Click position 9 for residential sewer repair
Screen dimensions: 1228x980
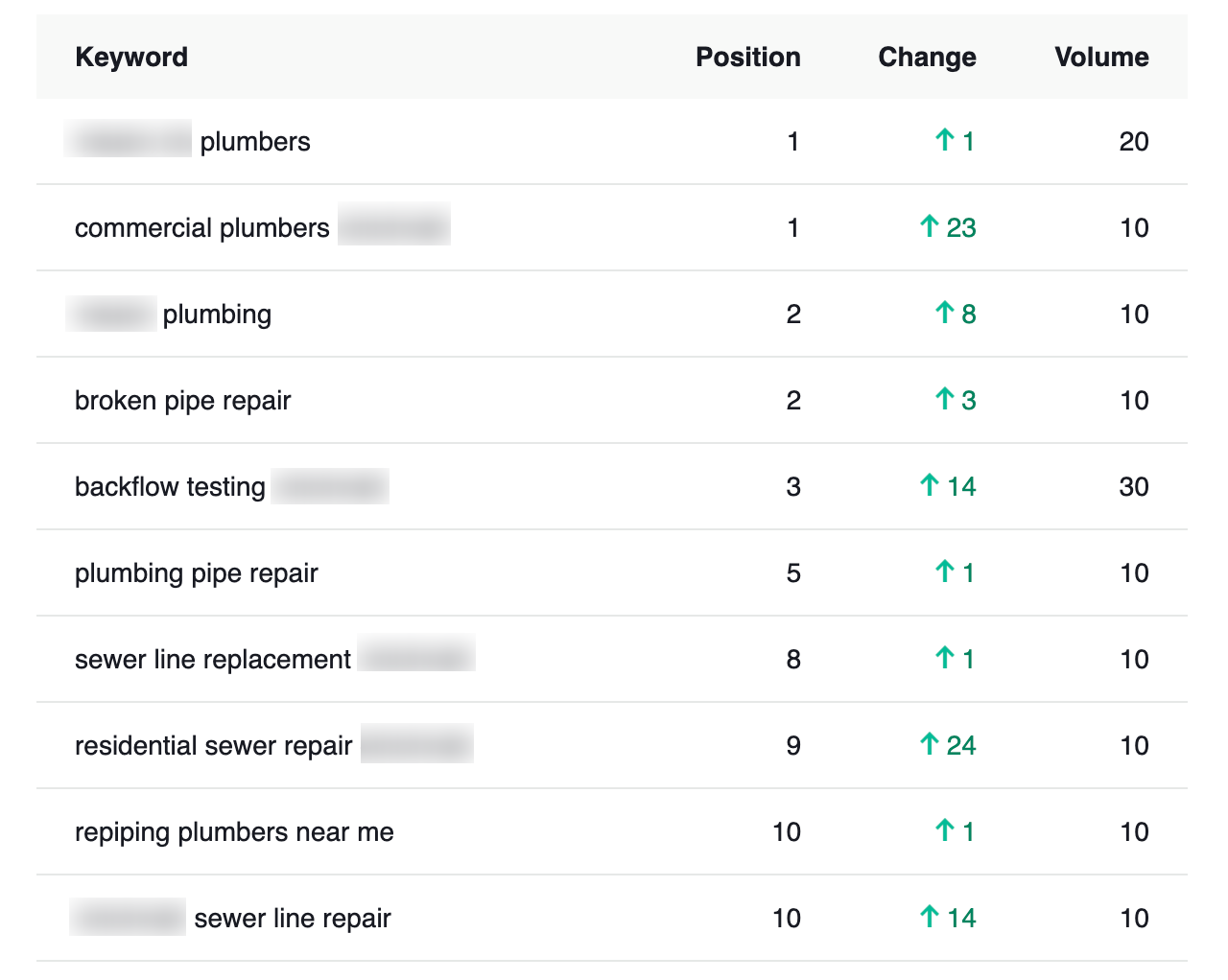[x=793, y=746]
